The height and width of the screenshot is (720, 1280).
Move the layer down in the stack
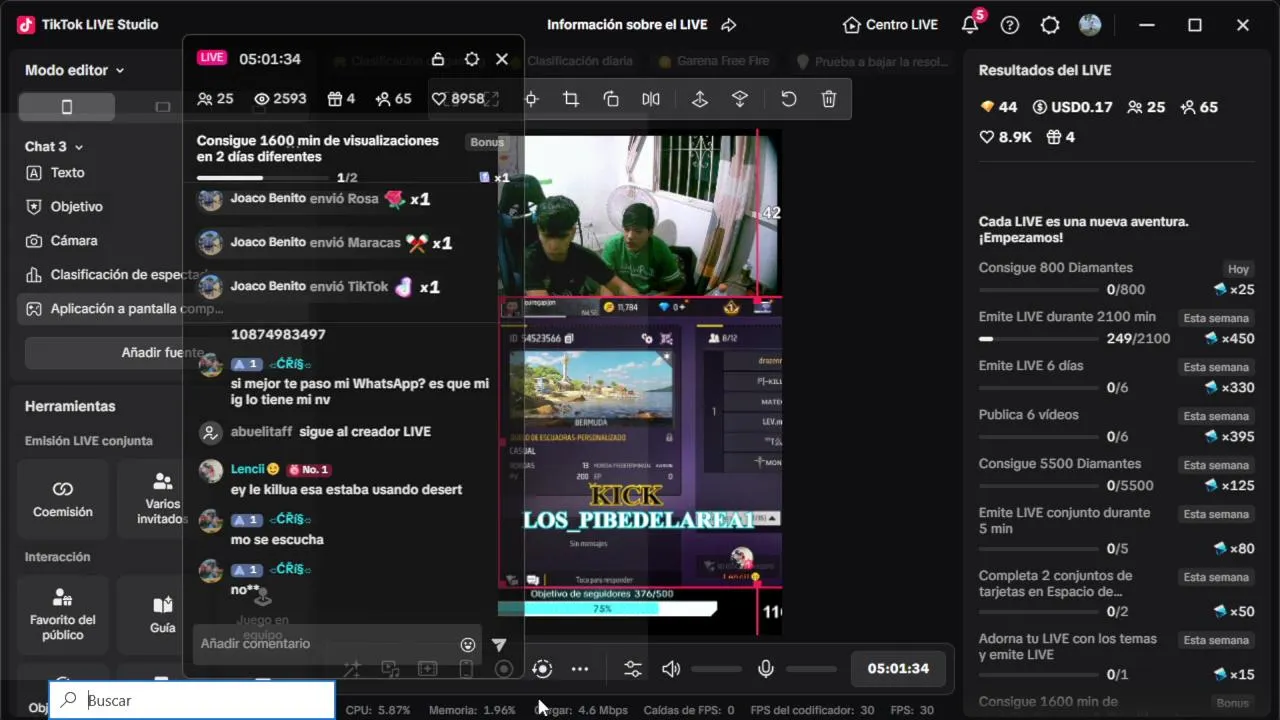pos(740,99)
